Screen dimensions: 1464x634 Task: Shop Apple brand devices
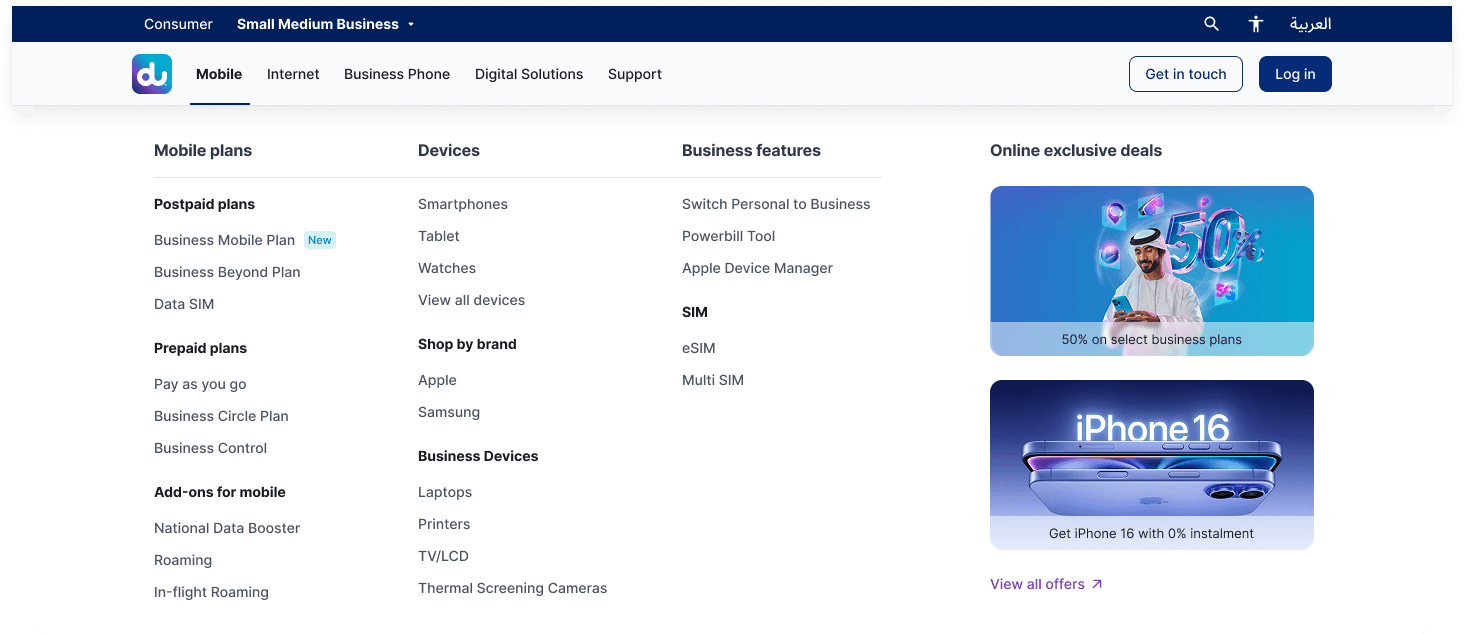pos(437,380)
